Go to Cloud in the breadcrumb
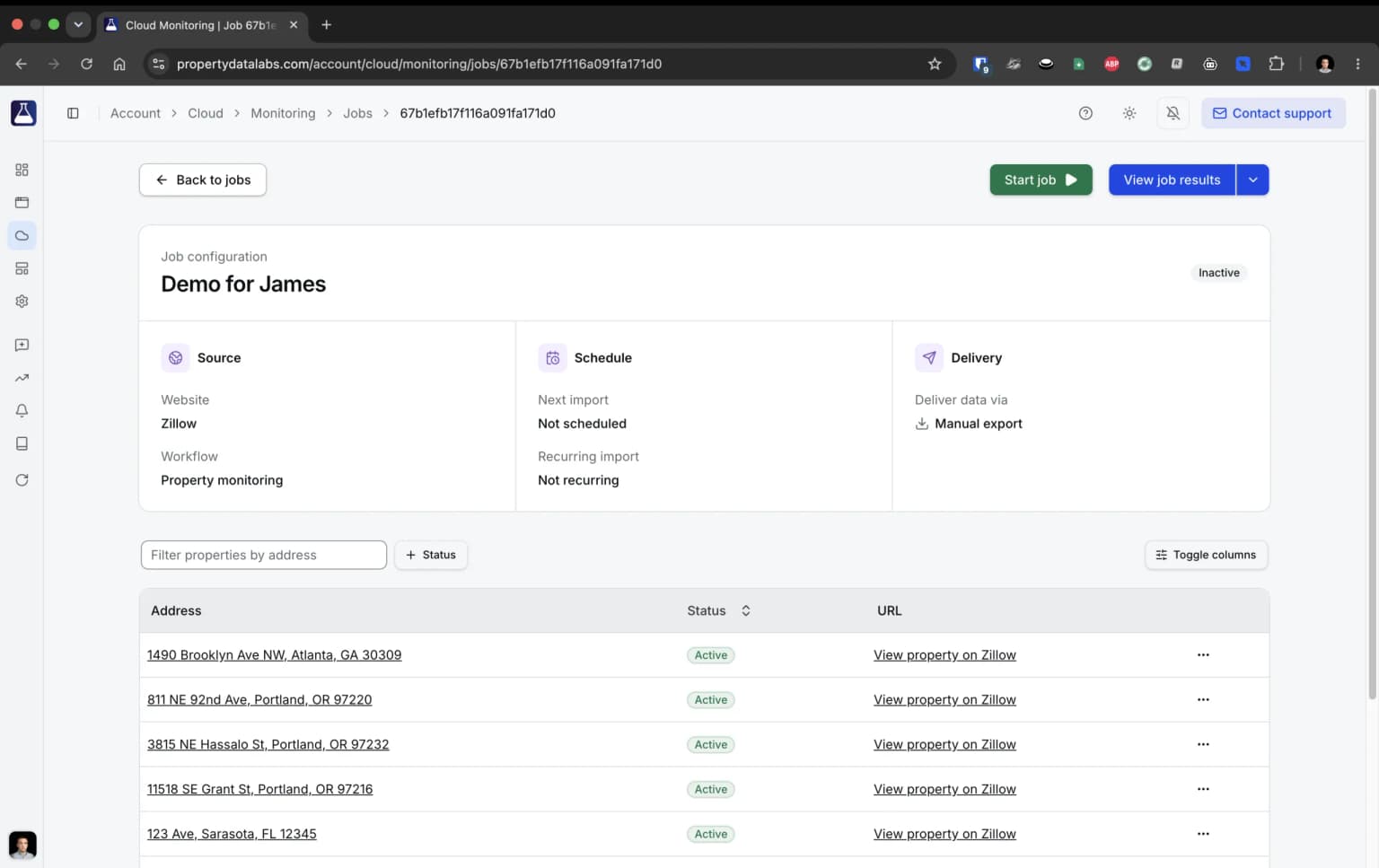This screenshot has width=1379, height=868. [x=206, y=113]
